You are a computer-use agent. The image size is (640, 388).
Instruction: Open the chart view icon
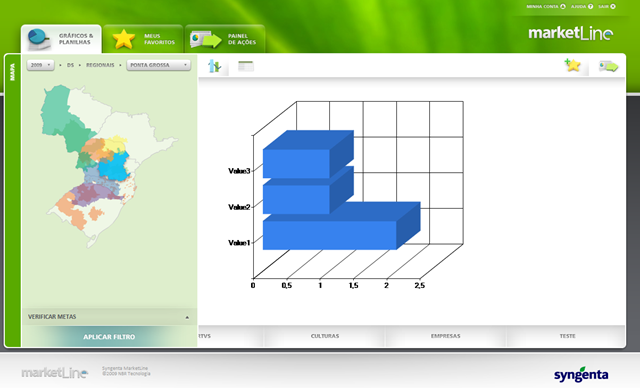point(214,66)
